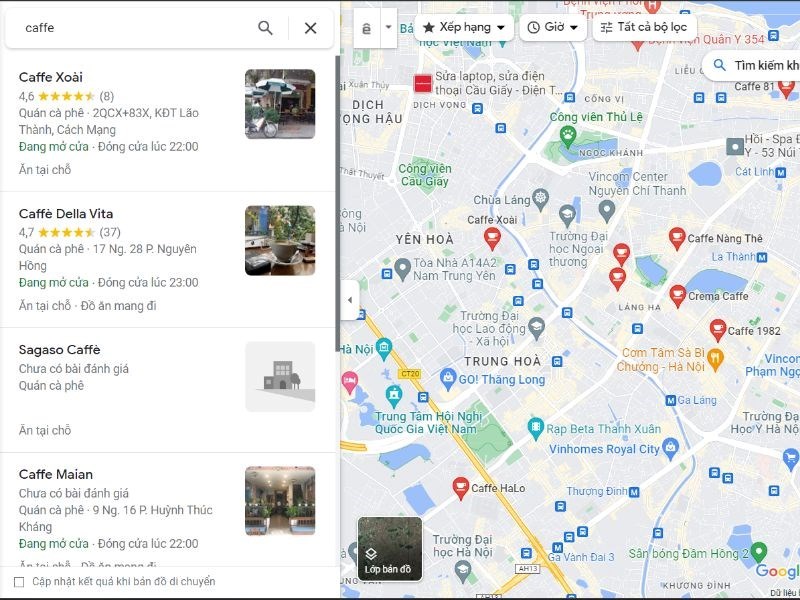This screenshot has width=800, height=600.
Task: Click the Cát Linh metro station icon
Action: pyautogui.click(x=781, y=172)
